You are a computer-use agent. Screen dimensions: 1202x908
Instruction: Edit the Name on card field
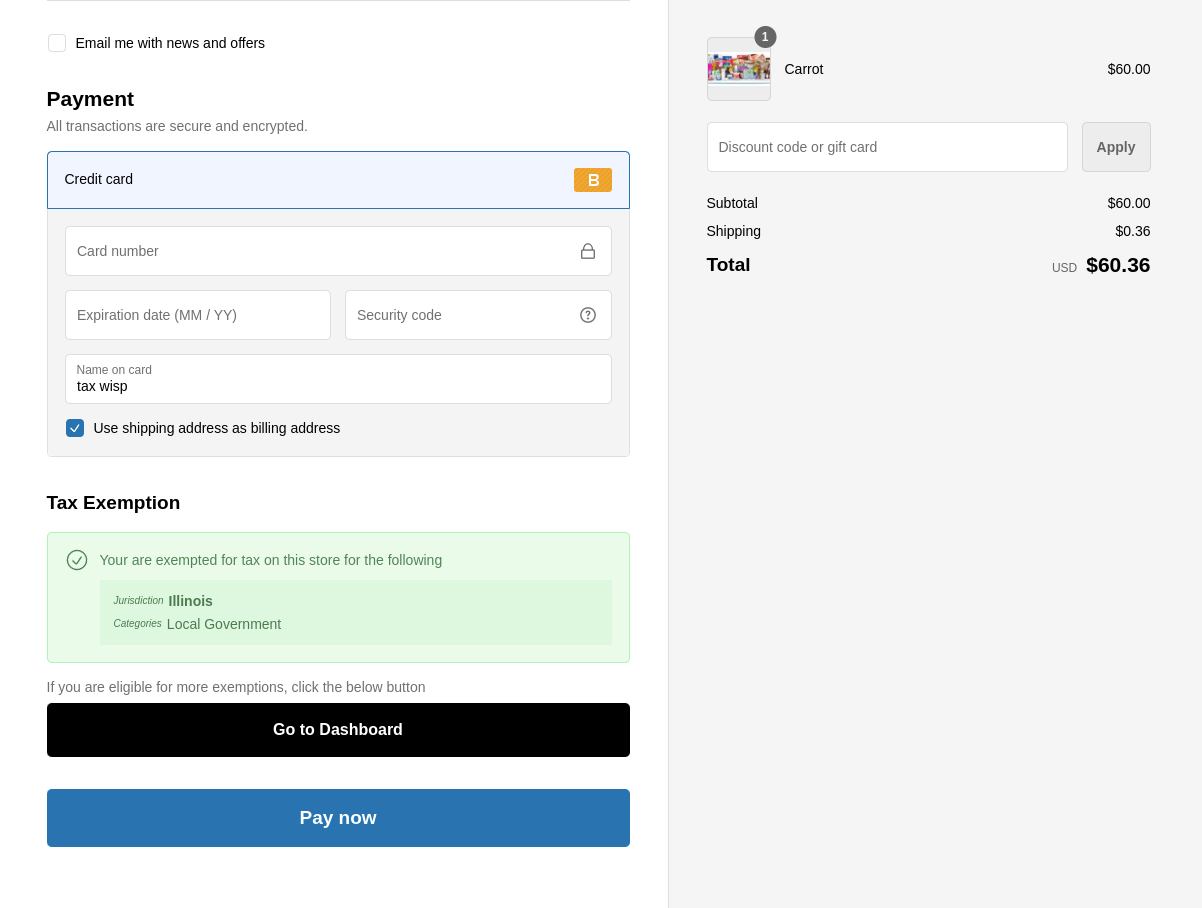click(338, 379)
